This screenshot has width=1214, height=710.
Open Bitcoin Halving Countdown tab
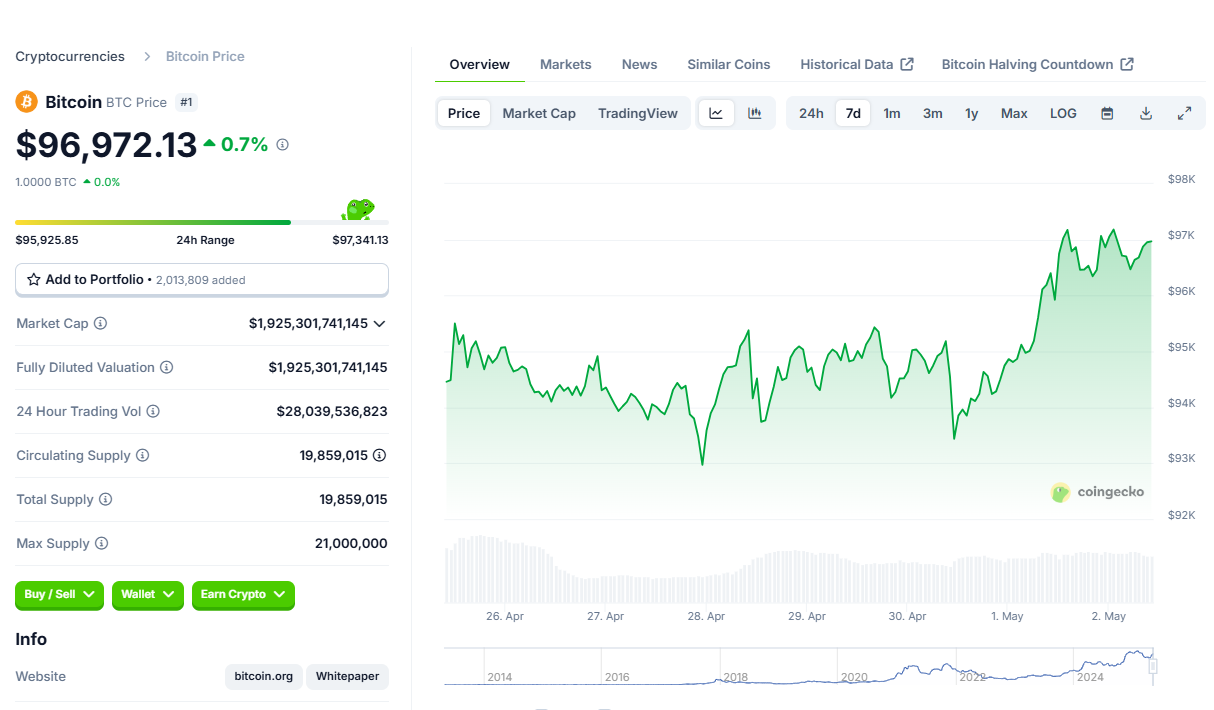(1038, 64)
